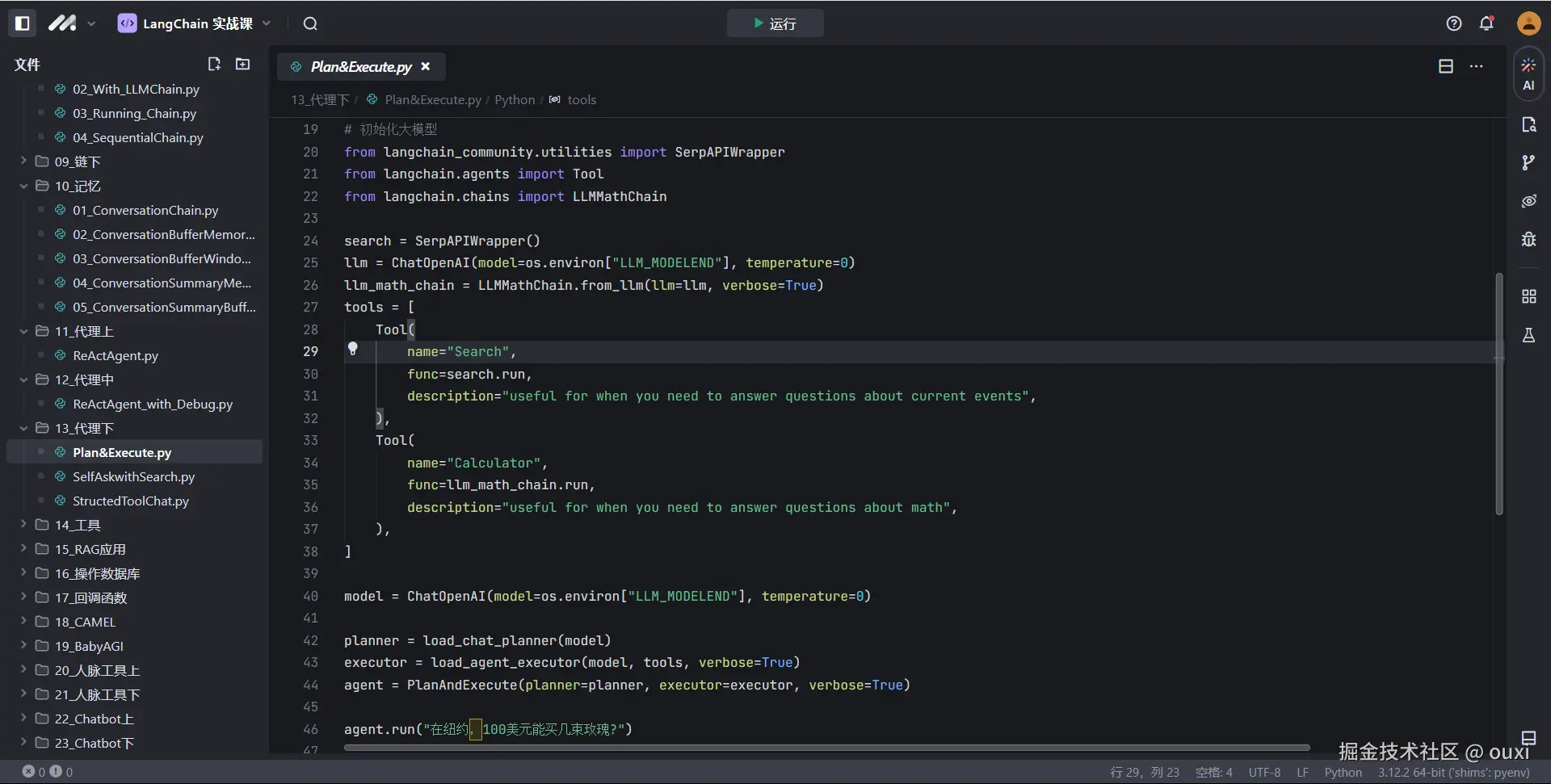1551x784 pixels.
Task: Open the source control branch icon
Action: click(1528, 163)
